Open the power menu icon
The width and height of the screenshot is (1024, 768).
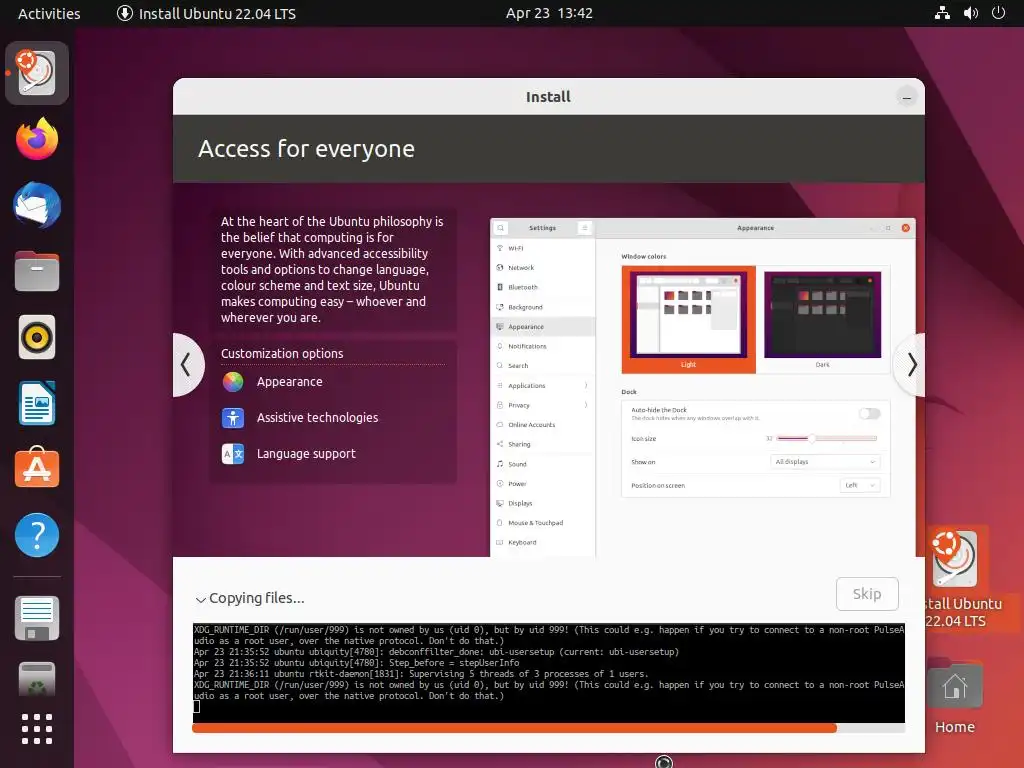pyautogui.click(x=999, y=13)
